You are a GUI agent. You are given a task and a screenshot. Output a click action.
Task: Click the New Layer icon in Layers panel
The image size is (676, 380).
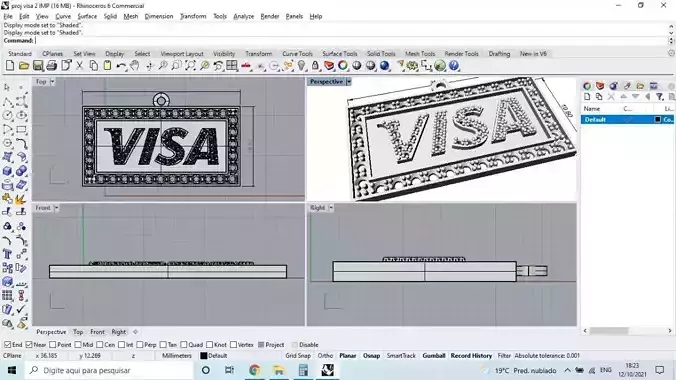(x=587, y=97)
